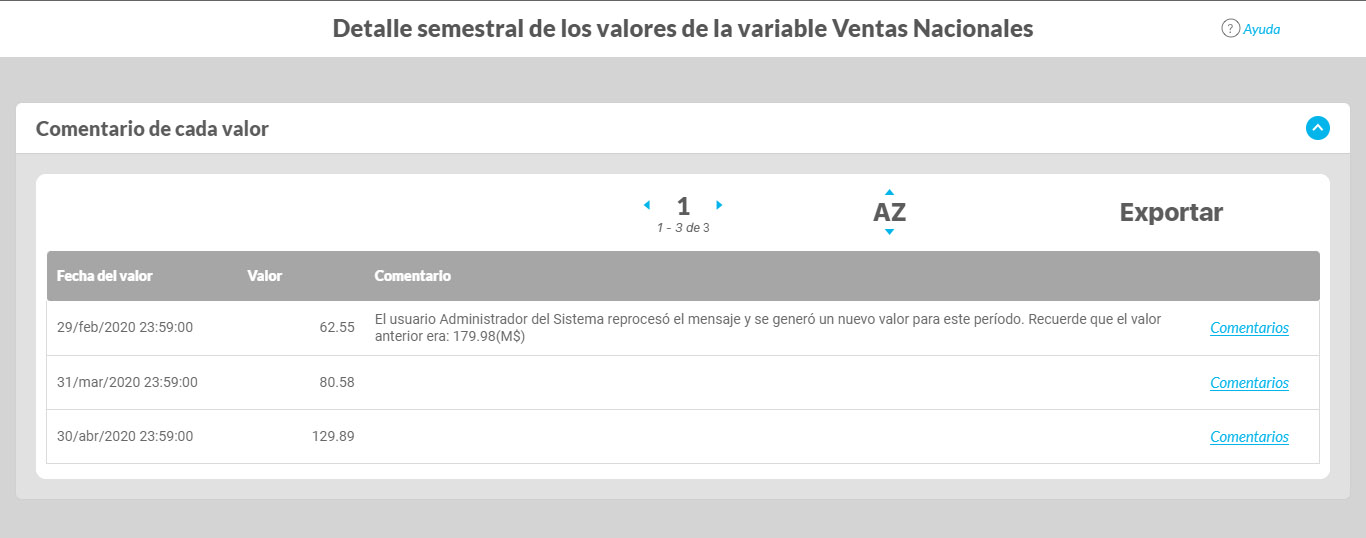Sort by Fecha del valor column header
The image size is (1366, 538).
(x=105, y=276)
